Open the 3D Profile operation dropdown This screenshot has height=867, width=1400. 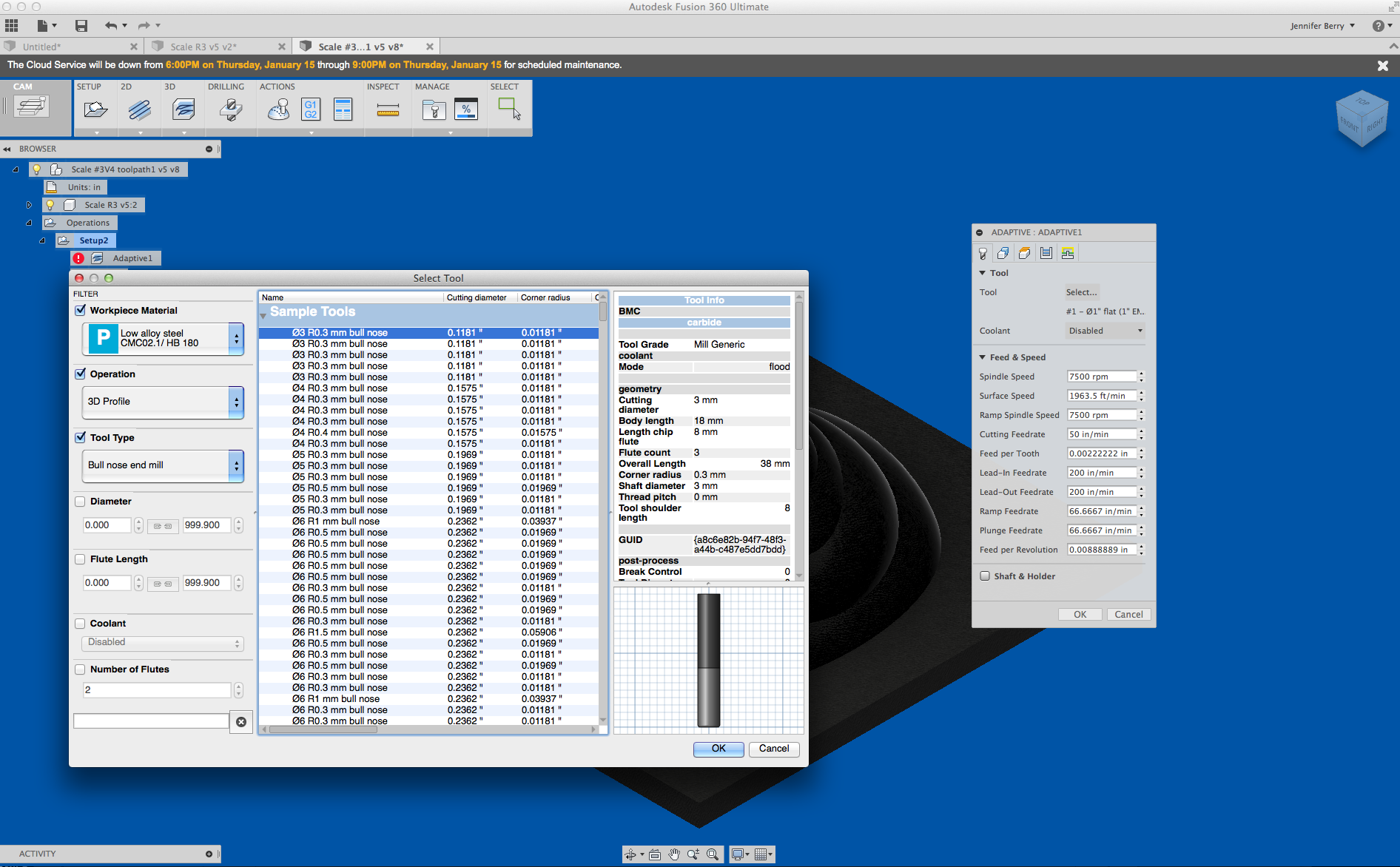click(163, 402)
